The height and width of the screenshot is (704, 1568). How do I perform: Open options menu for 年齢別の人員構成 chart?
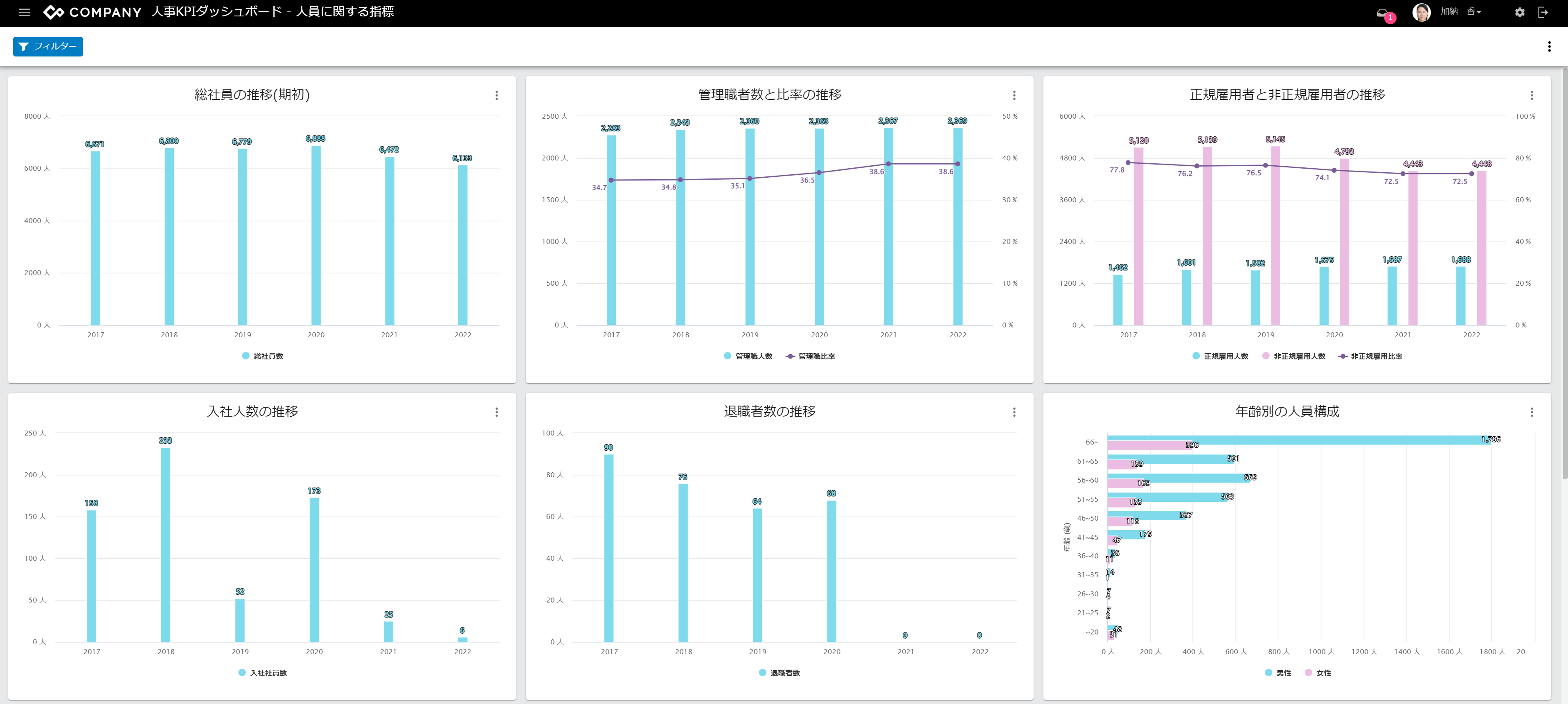click(x=1532, y=412)
